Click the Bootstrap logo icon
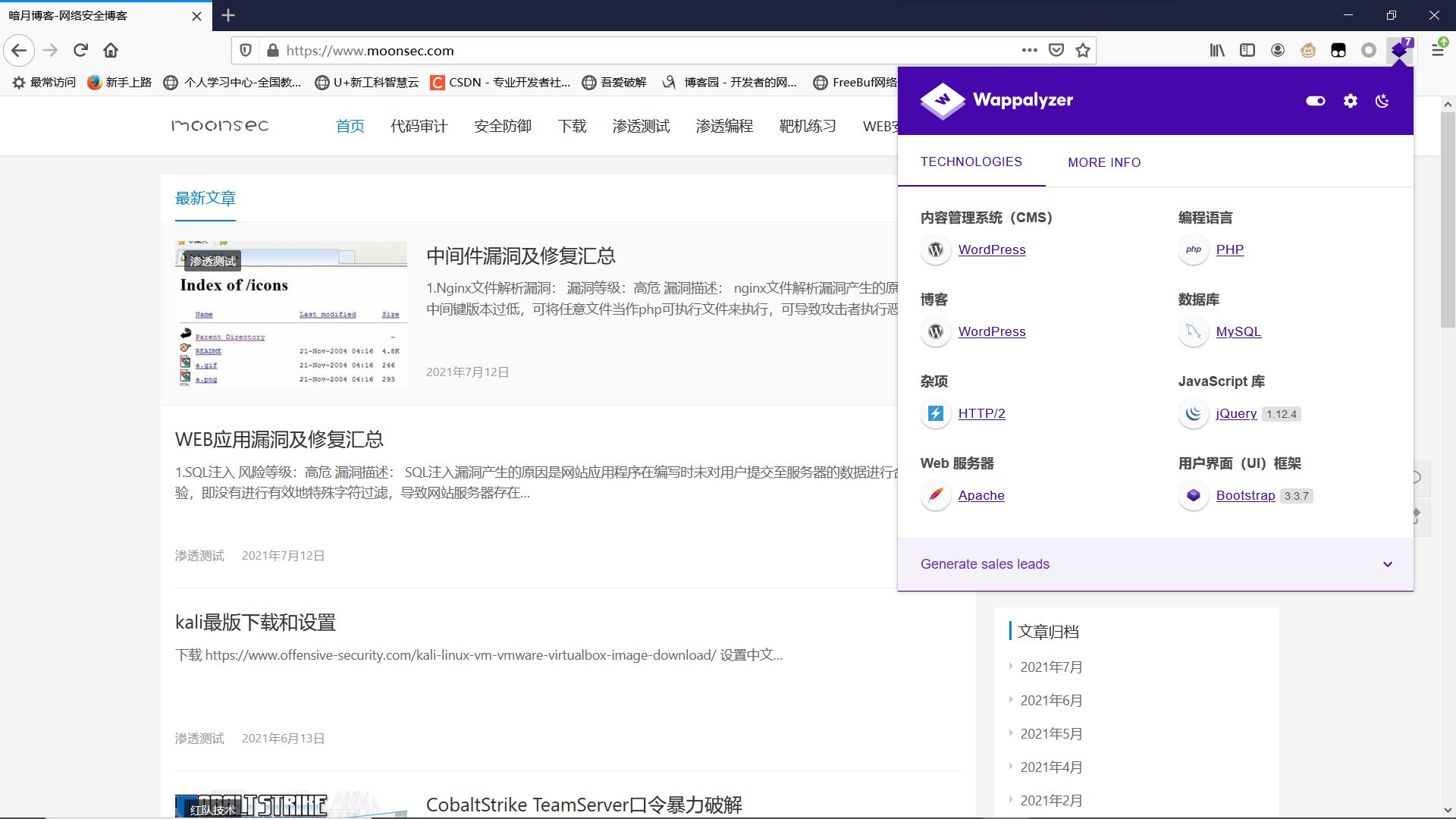This screenshot has width=1456, height=819. tap(1194, 495)
